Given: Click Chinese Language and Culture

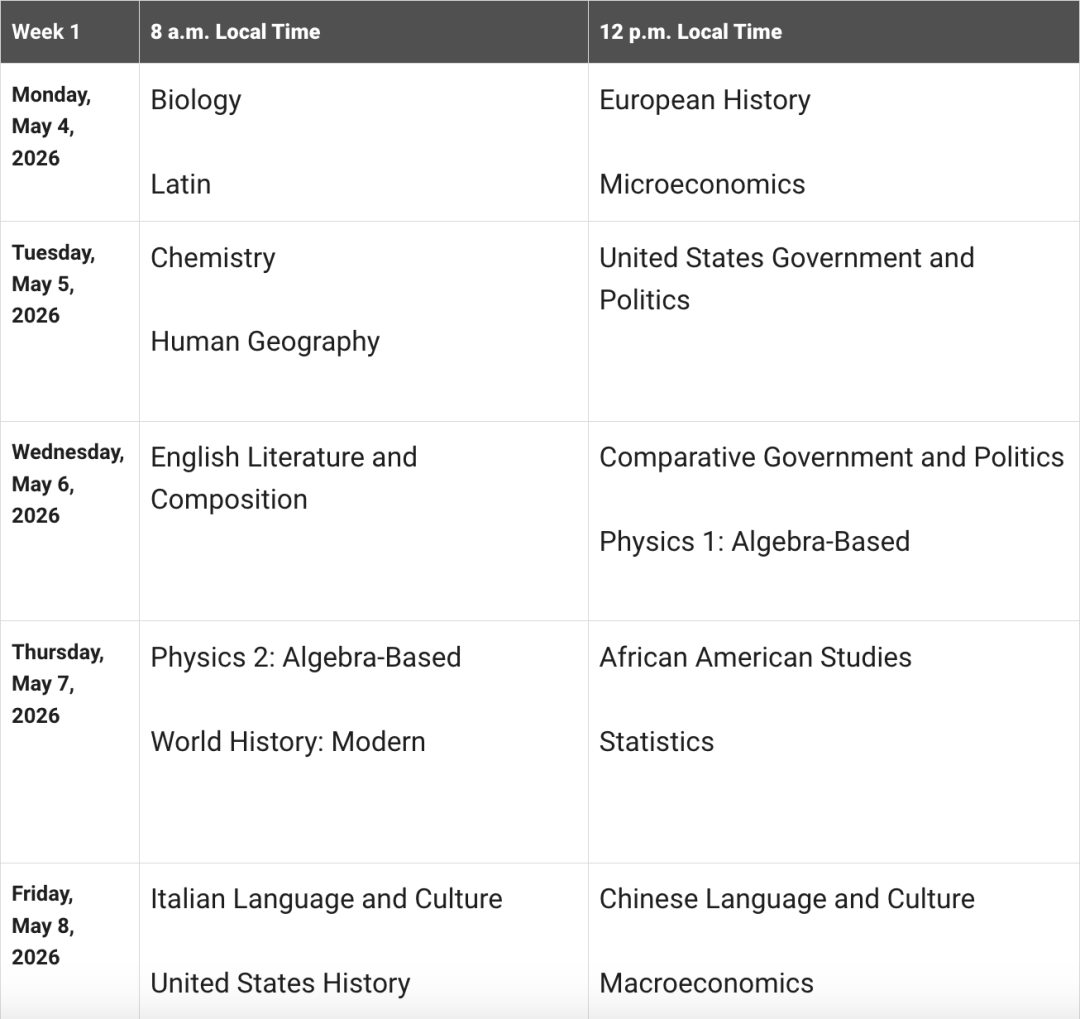Looking at the screenshot, I should click(x=787, y=899).
